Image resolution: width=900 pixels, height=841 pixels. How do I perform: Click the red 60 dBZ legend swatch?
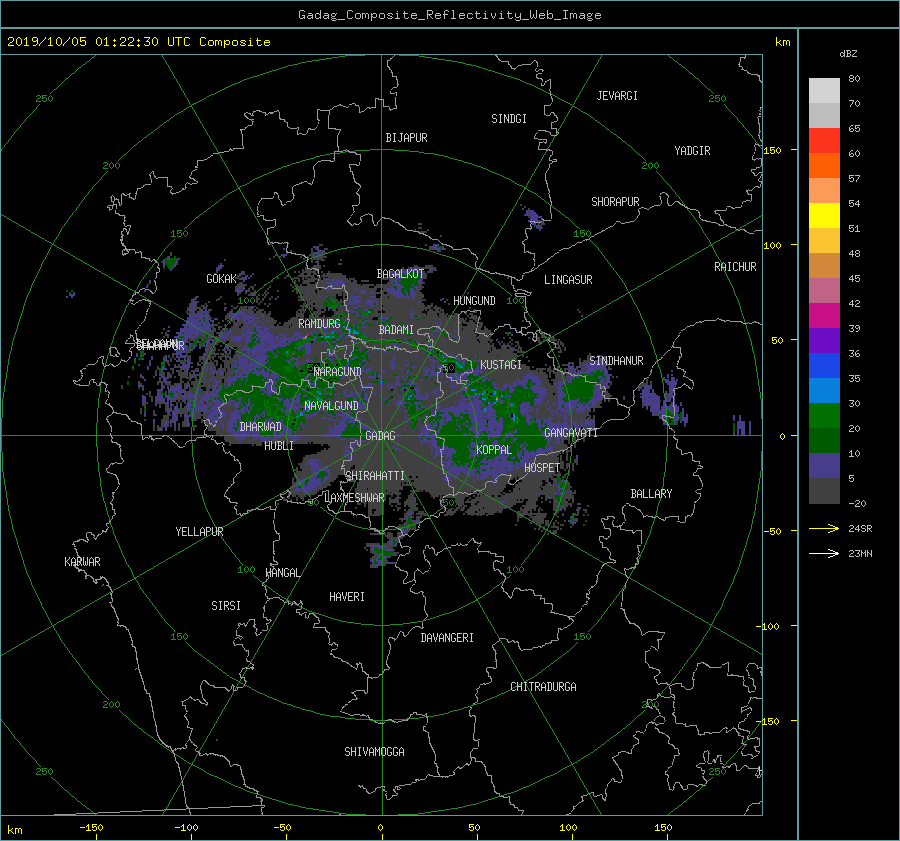[824, 141]
